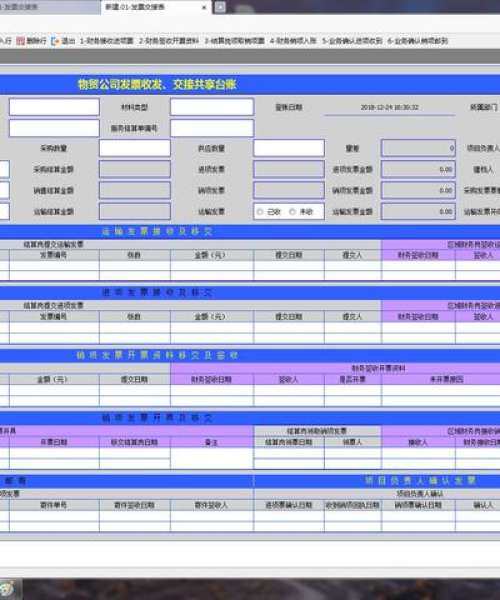Click toolbar item 1-财务接收进项票
500x600 pixels.
[x=106, y=41]
